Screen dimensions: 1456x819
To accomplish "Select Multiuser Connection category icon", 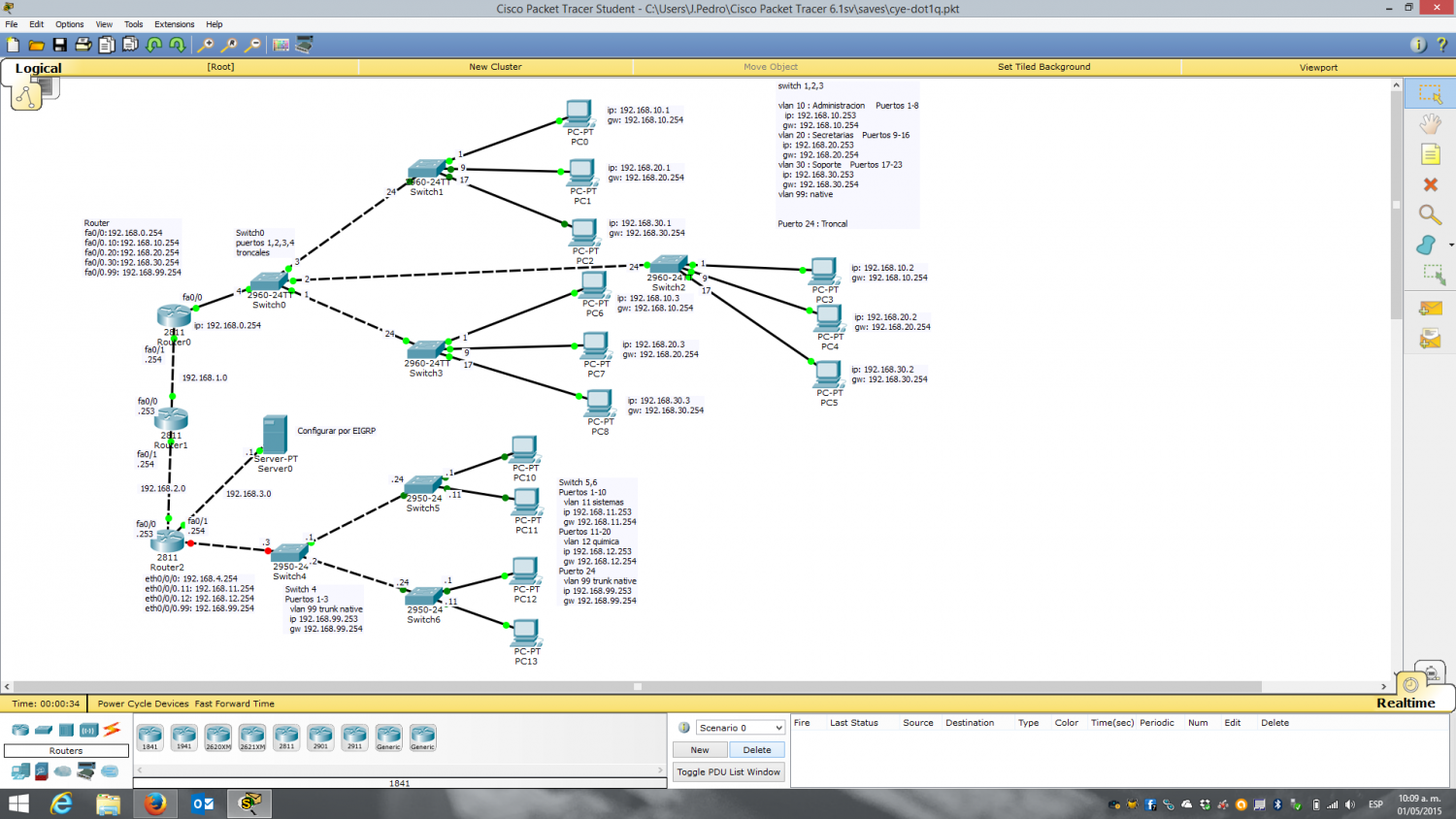I will [x=110, y=771].
